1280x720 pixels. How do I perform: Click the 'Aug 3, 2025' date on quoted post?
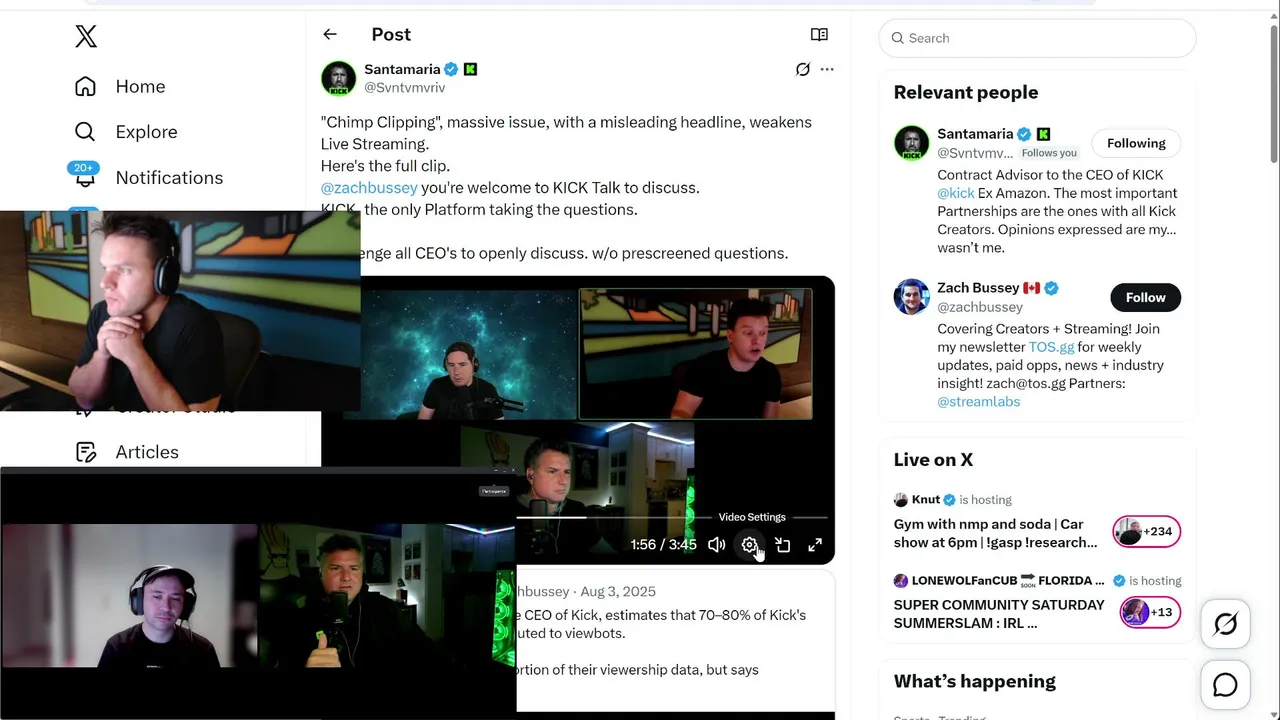pos(618,592)
